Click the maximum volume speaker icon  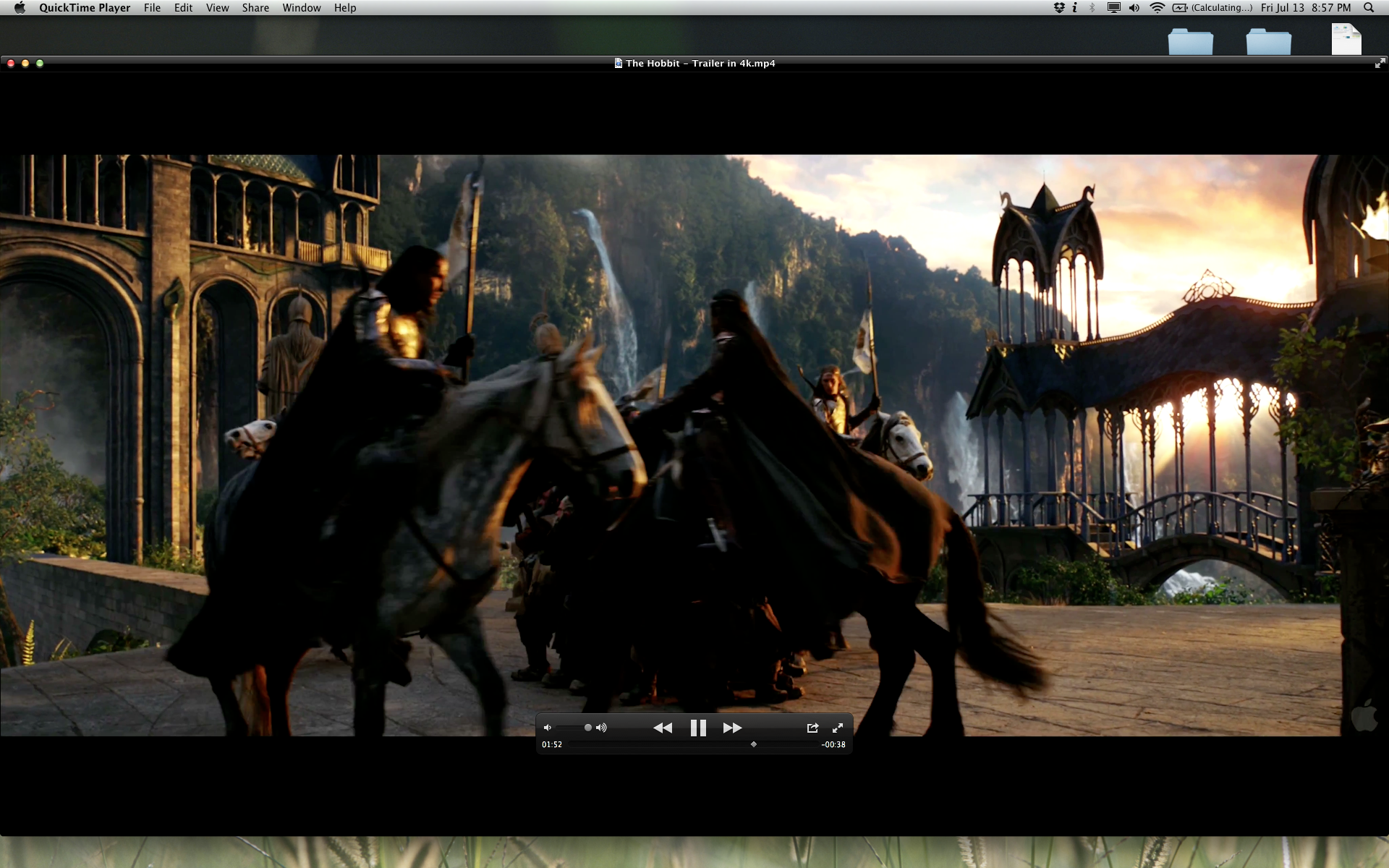(x=601, y=728)
